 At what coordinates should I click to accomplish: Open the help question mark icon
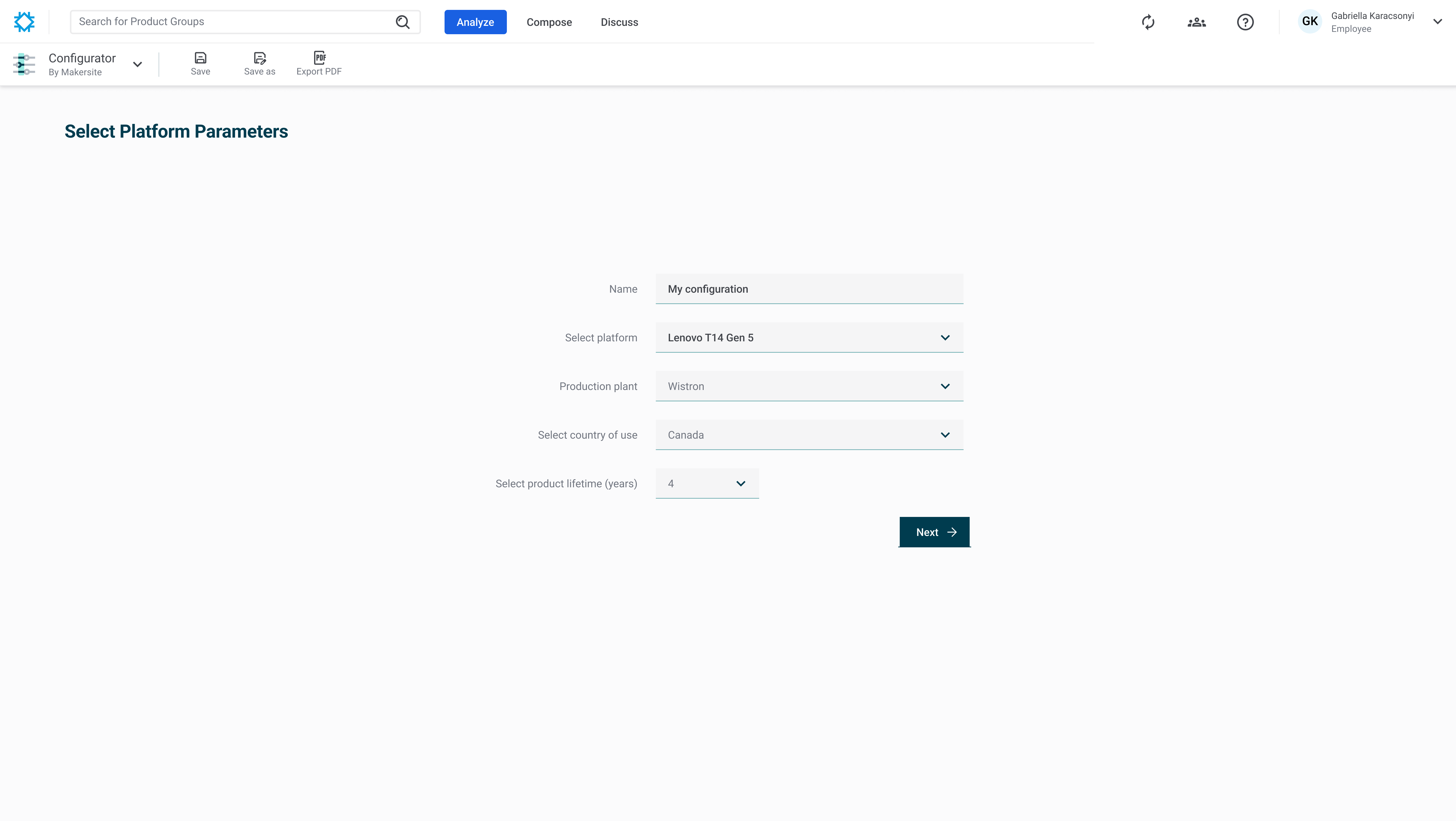[1245, 22]
